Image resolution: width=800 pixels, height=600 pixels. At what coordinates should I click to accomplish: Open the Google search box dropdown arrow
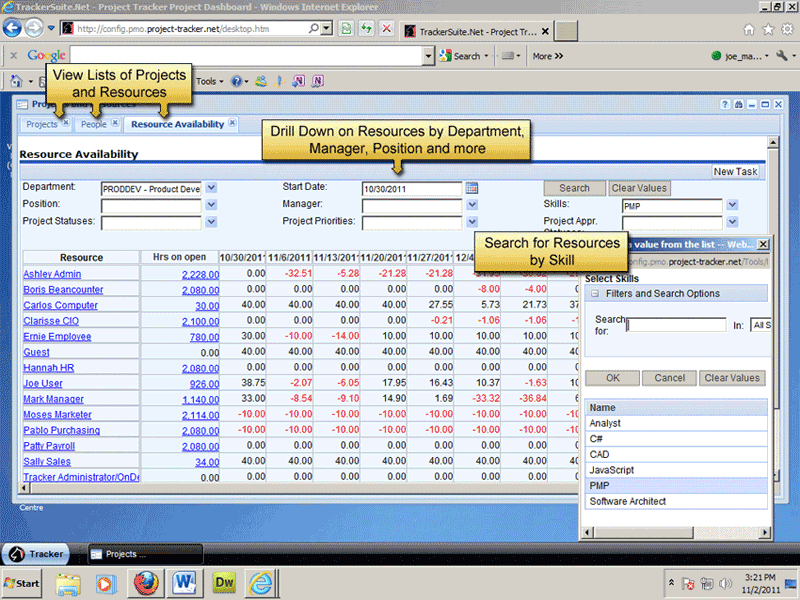pos(429,56)
